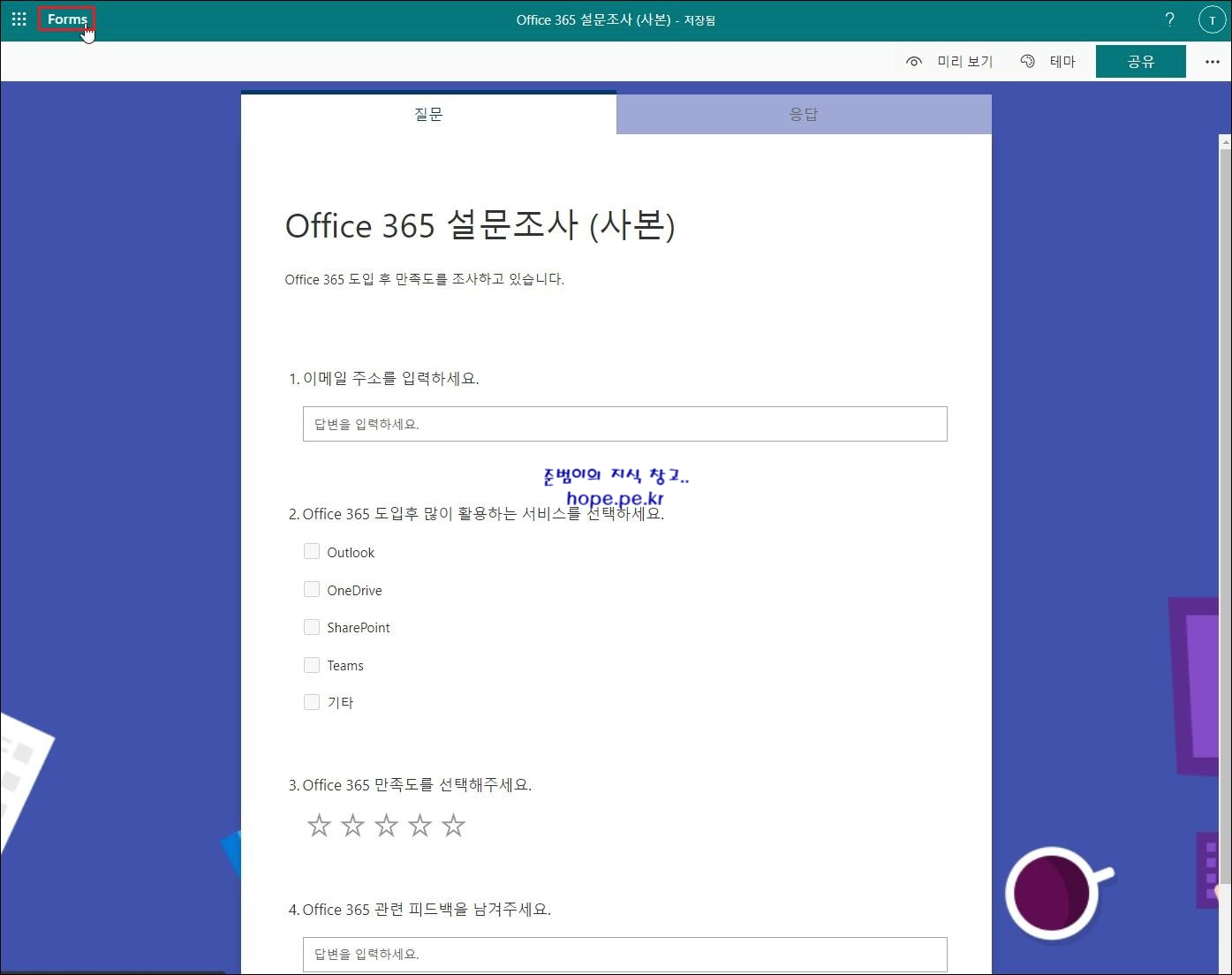
Task: Click the 저장됨 saved status text
Action: (x=699, y=20)
